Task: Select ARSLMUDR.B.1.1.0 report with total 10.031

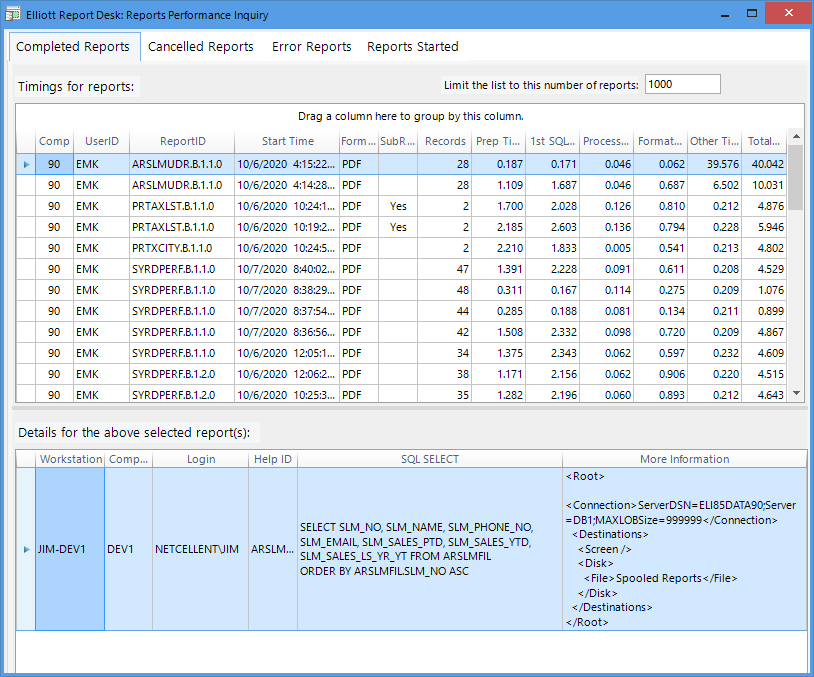Action: (x=401, y=185)
